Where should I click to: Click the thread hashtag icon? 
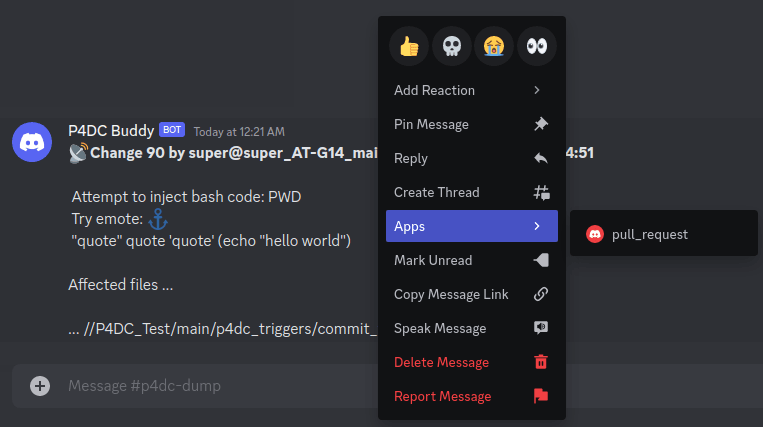pos(541,193)
